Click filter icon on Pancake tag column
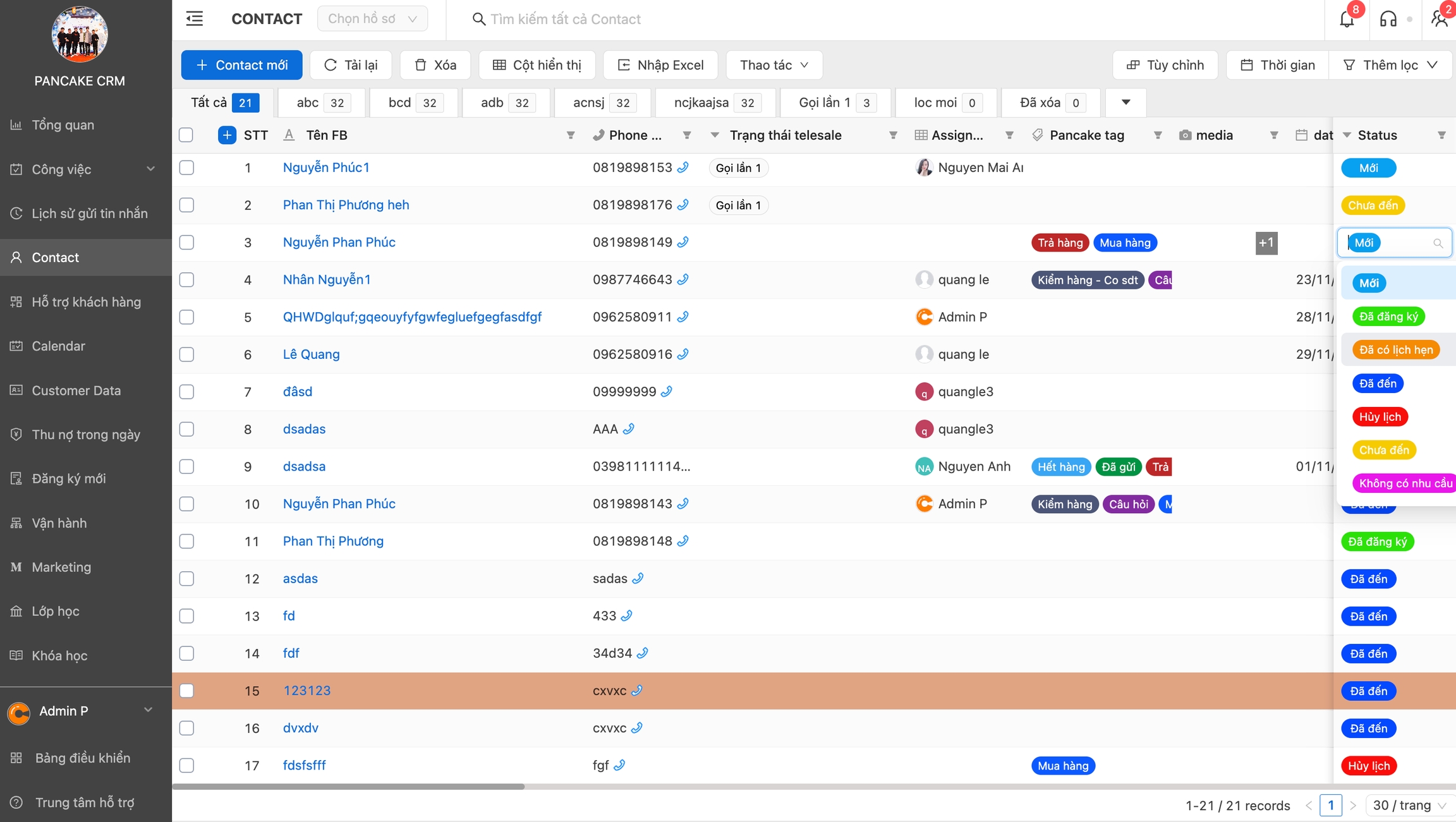Screen dimensions: 1456x822 coord(1157,135)
